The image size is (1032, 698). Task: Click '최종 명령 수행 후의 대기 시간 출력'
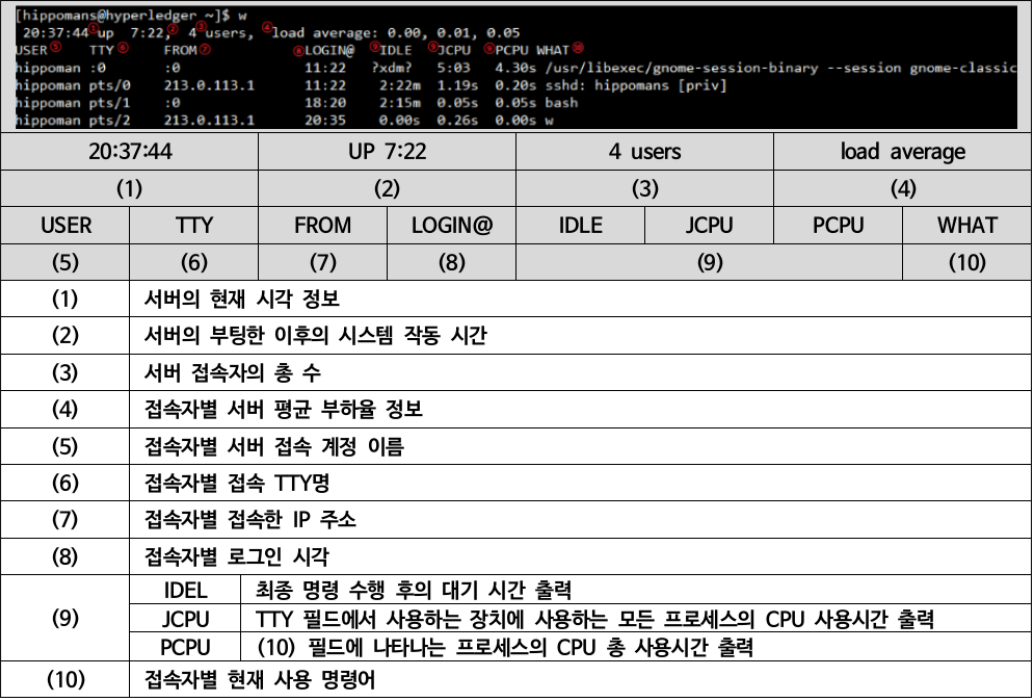pos(413,590)
